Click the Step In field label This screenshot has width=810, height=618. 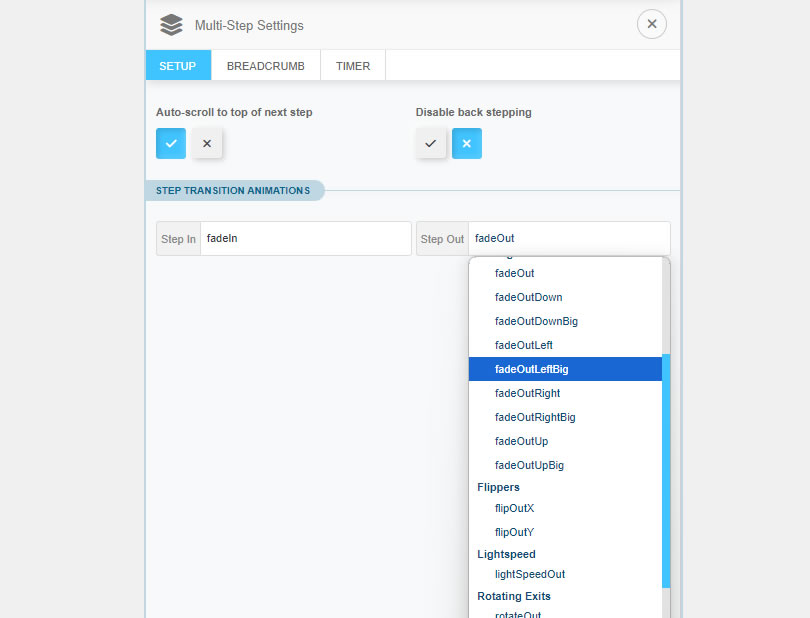click(178, 239)
